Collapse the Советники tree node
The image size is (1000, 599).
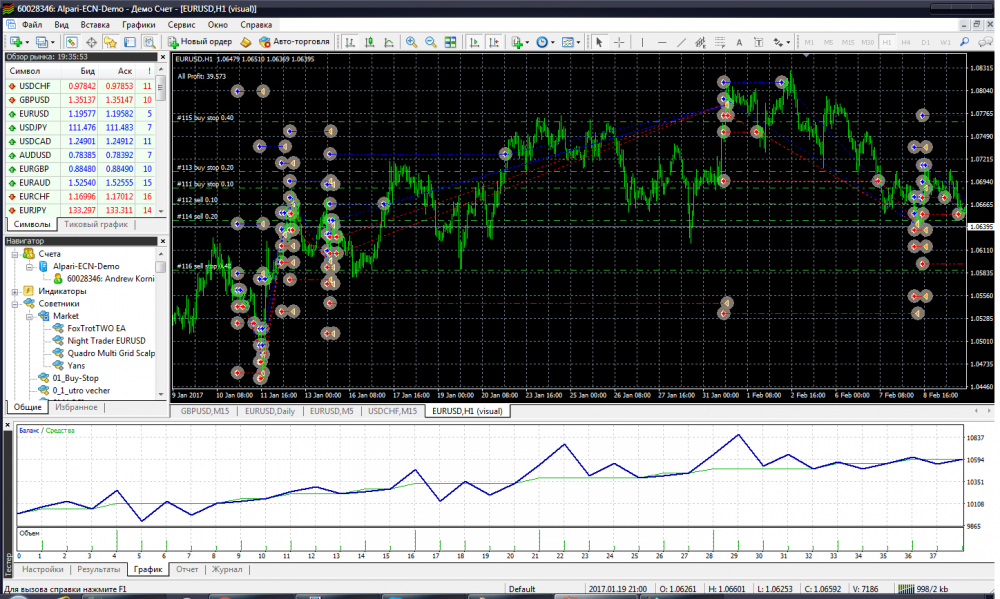click(15, 304)
